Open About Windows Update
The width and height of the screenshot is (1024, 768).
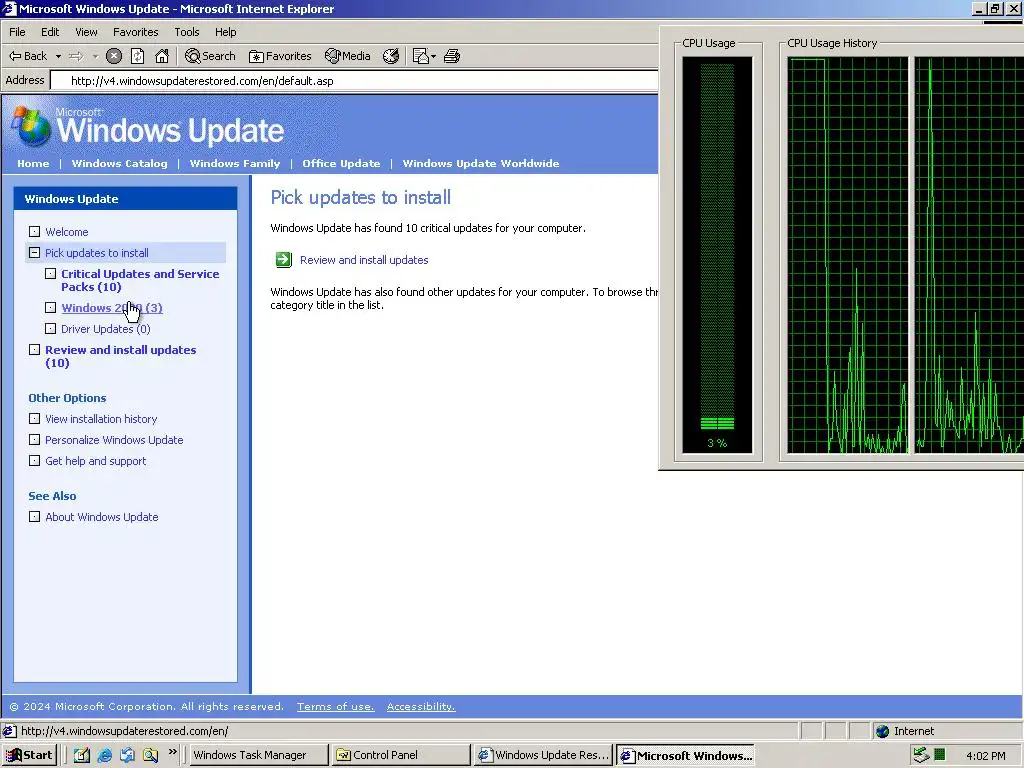pos(101,517)
